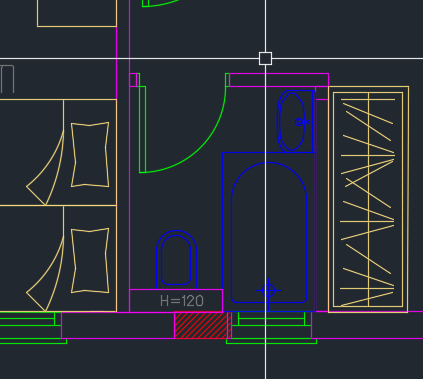
Task: Select the magenta box around H=120
Action: 176,301
